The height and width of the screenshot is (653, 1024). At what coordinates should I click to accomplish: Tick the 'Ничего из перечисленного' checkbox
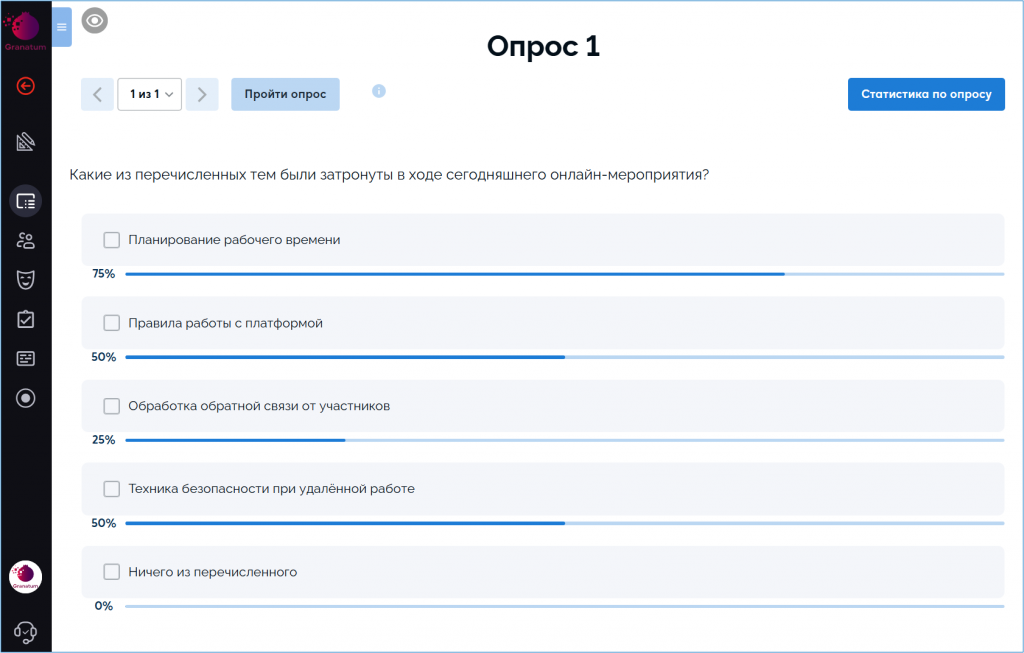112,572
